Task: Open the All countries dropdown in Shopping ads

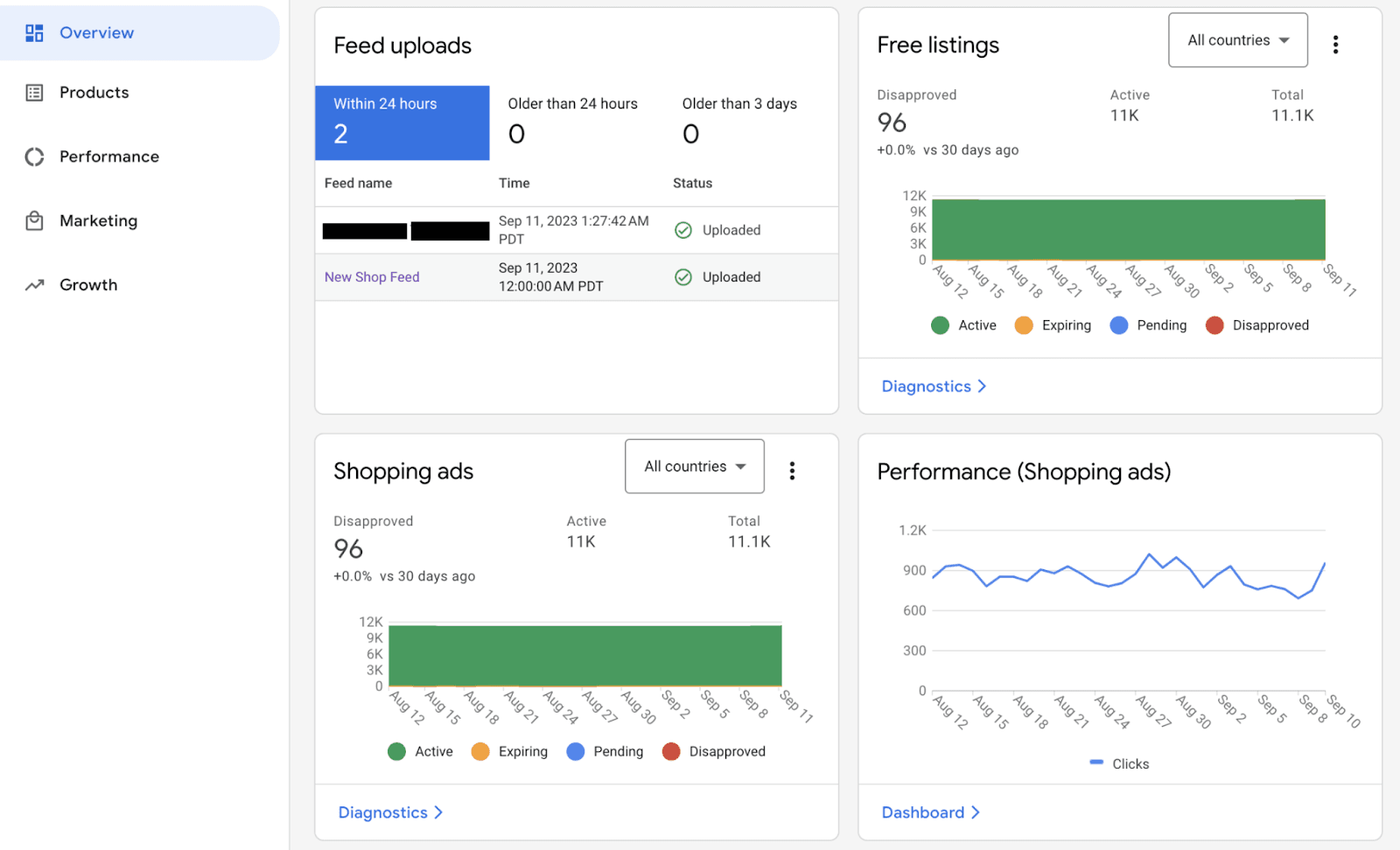Action: [x=693, y=466]
